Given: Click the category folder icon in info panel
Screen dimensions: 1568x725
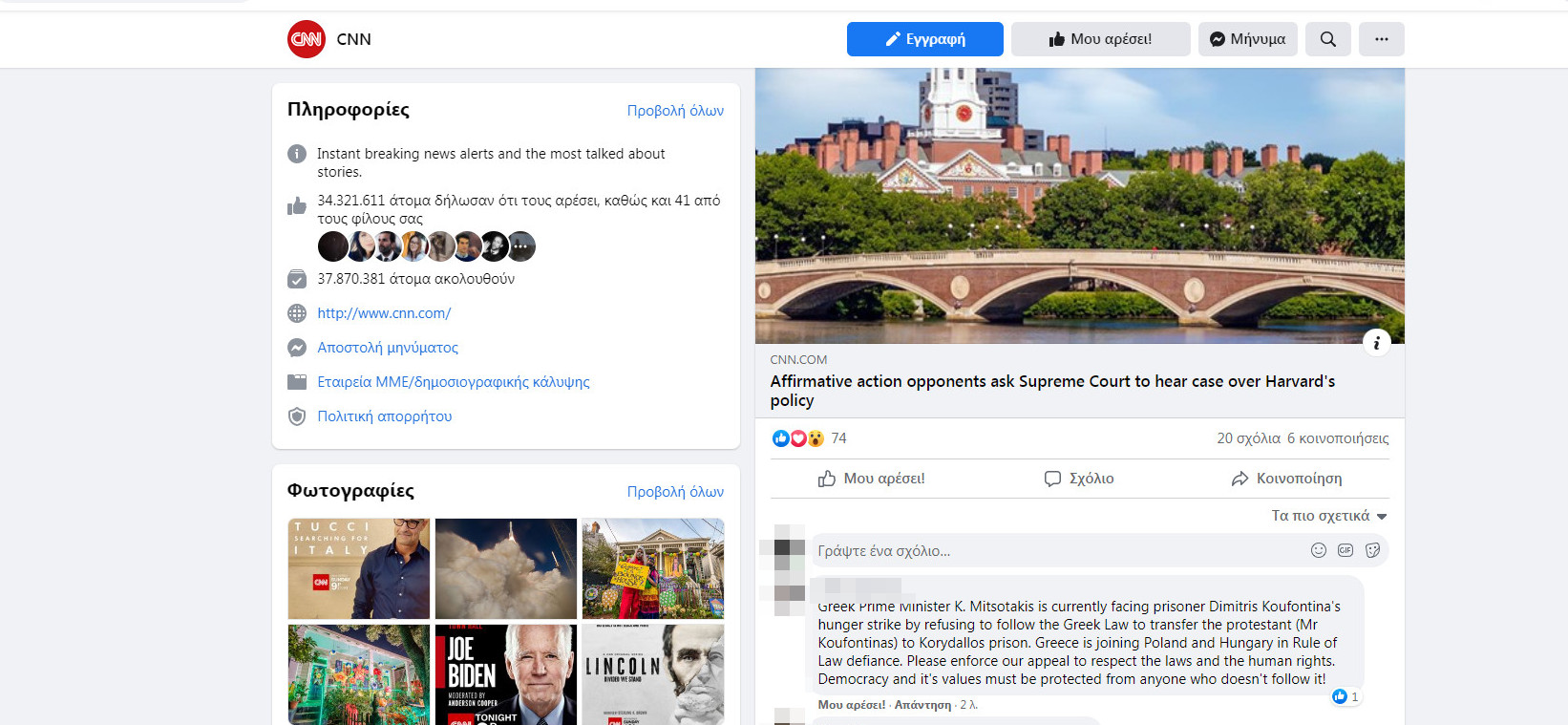Looking at the screenshot, I should pyautogui.click(x=297, y=382).
